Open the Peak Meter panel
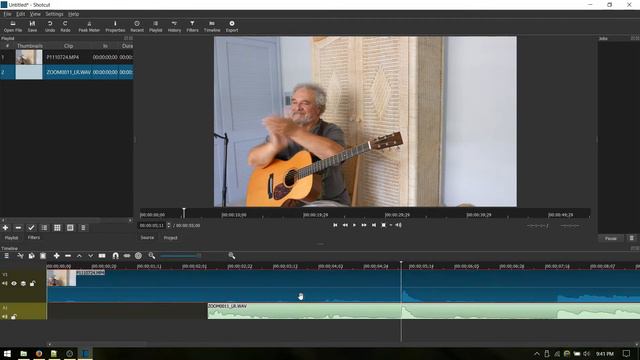 click(x=89, y=27)
